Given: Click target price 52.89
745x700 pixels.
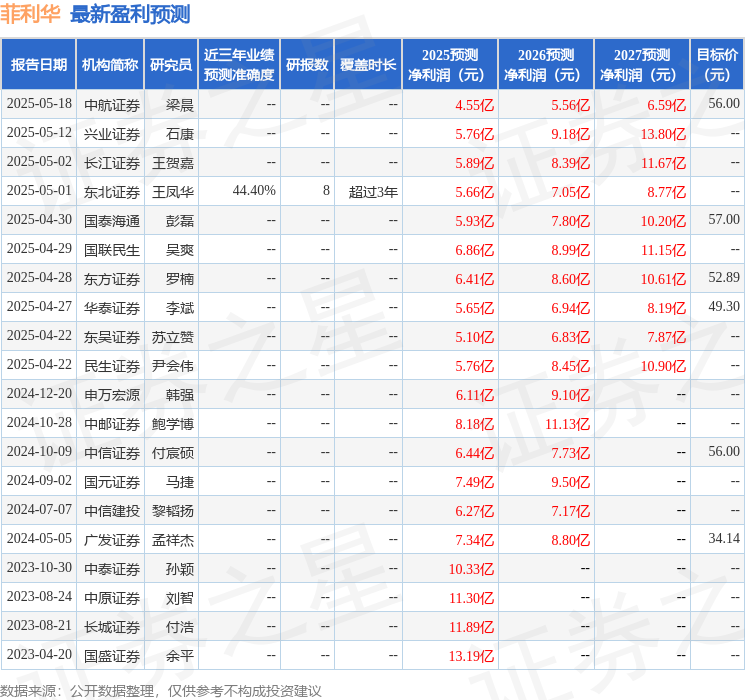Looking at the screenshot, I should [x=724, y=278].
